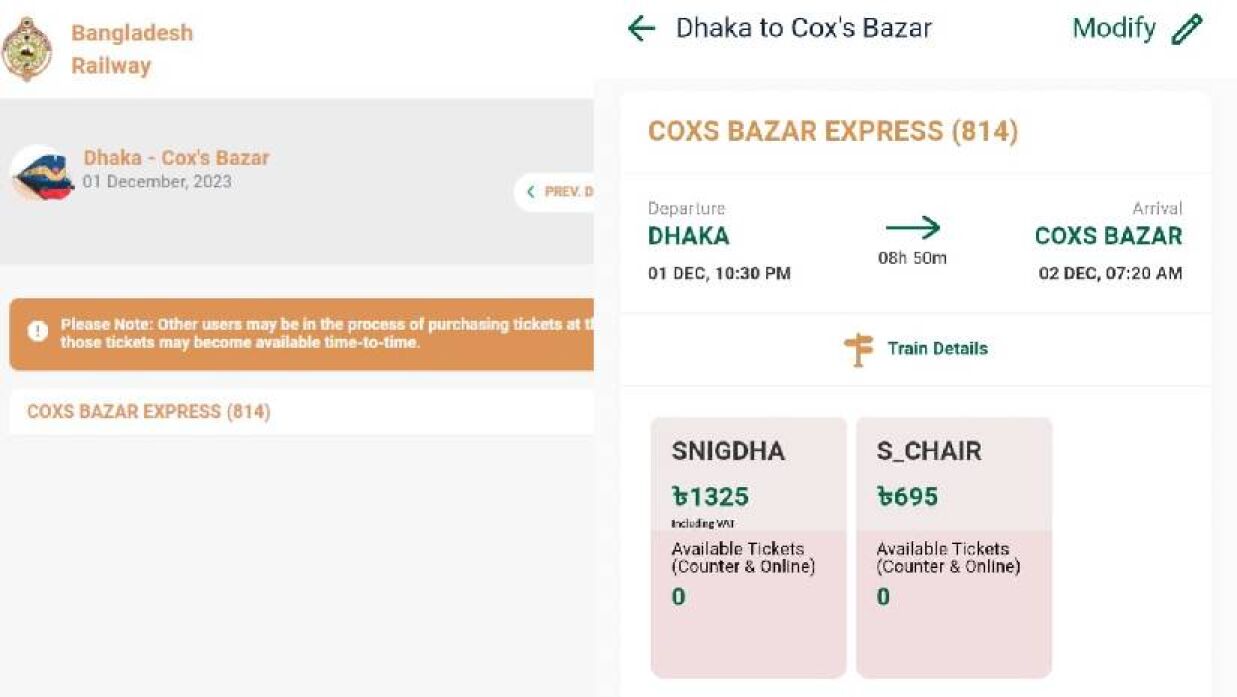This screenshot has width=1237, height=697.
Task: Open Train Details for Coxs Bazar Express
Action: 936,349
